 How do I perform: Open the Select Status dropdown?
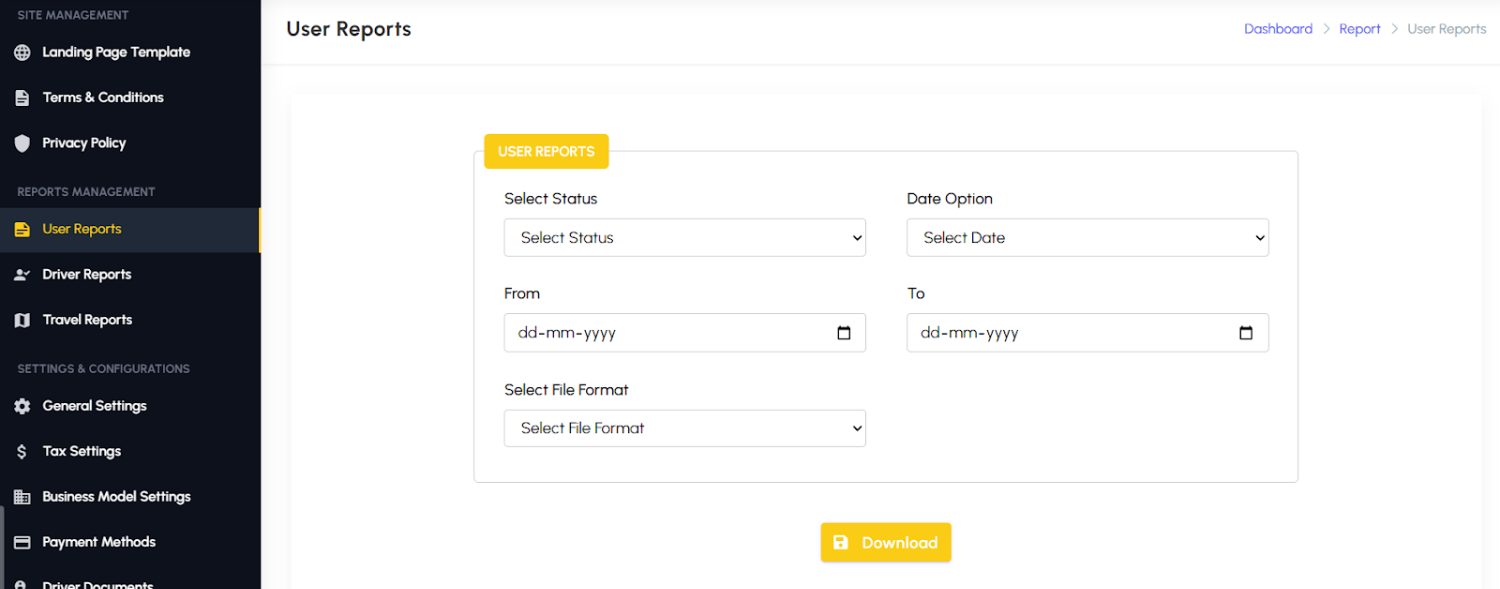pyautogui.click(x=685, y=238)
